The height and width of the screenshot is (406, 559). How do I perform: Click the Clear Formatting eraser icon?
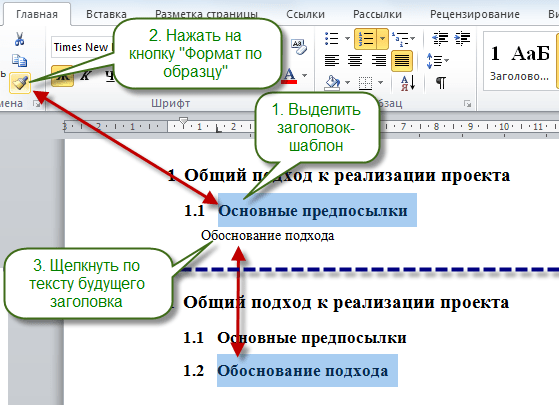coord(299,47)
